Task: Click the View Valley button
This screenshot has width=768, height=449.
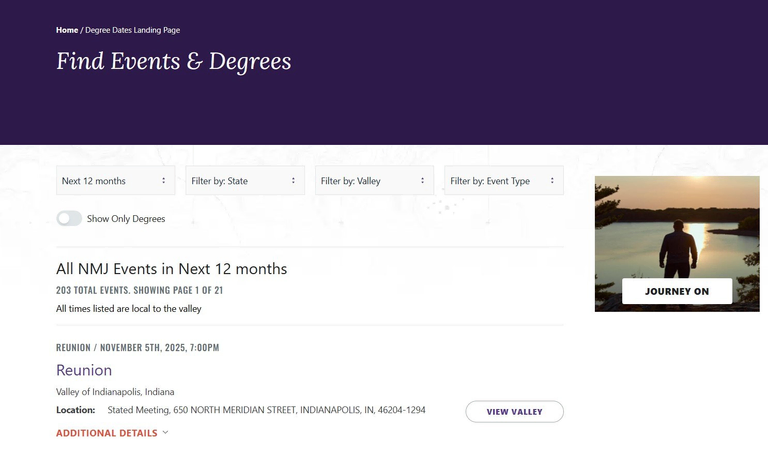Action: (x=514, y=412)
